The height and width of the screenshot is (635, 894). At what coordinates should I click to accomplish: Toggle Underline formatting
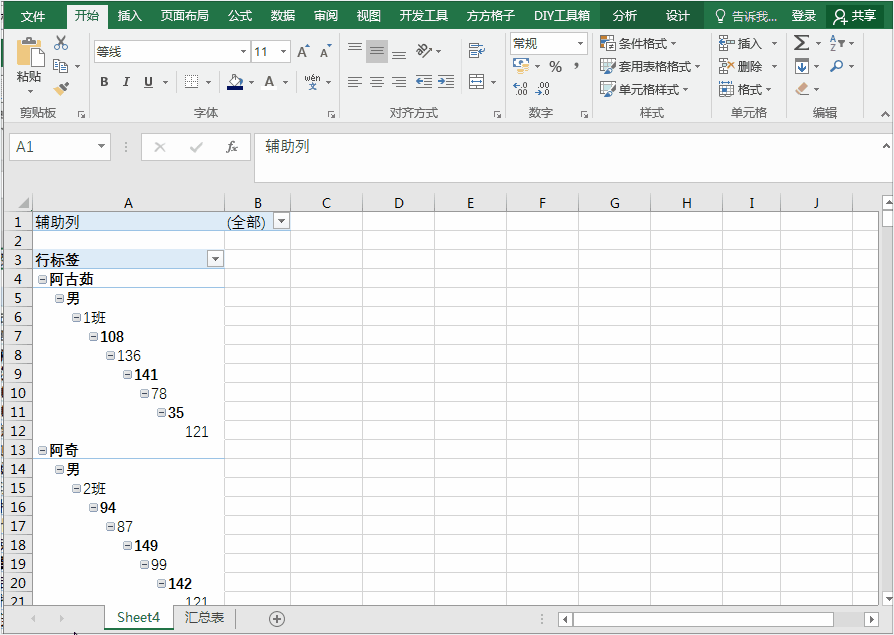click(148, 82)
